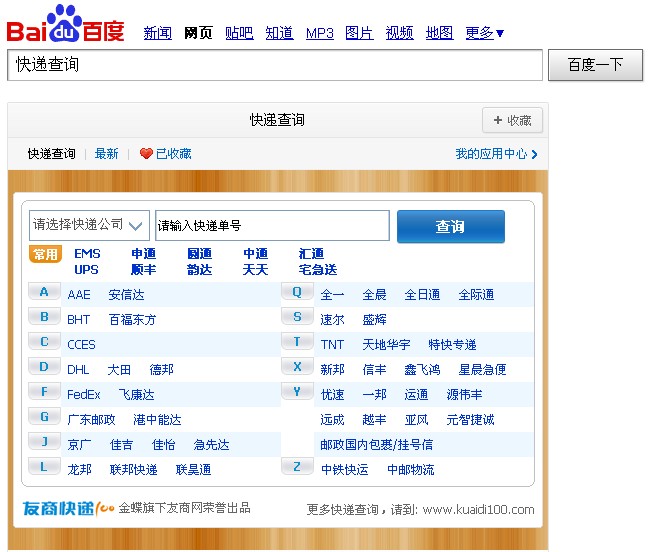Open the 图片 tab
This screenshot has height=552, width=649.
click(x=359, y=33)
